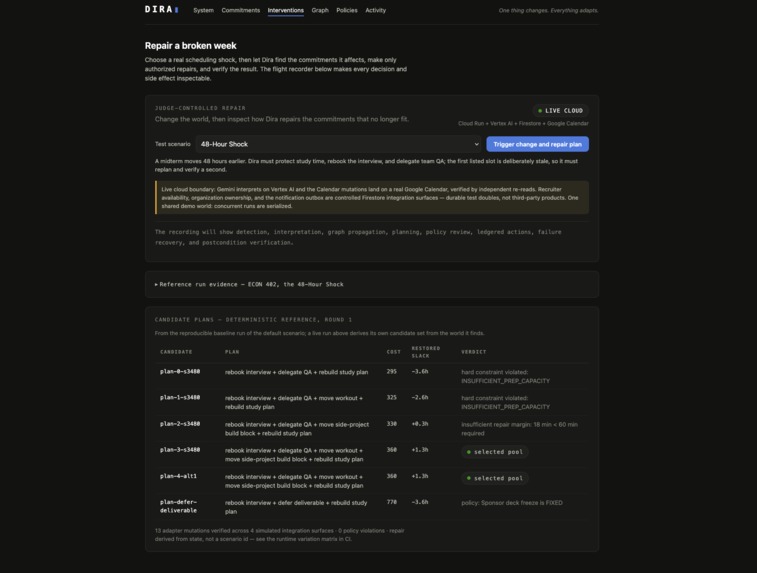Click the LIVE CLOUD status badge

click(x=561, y=111)
